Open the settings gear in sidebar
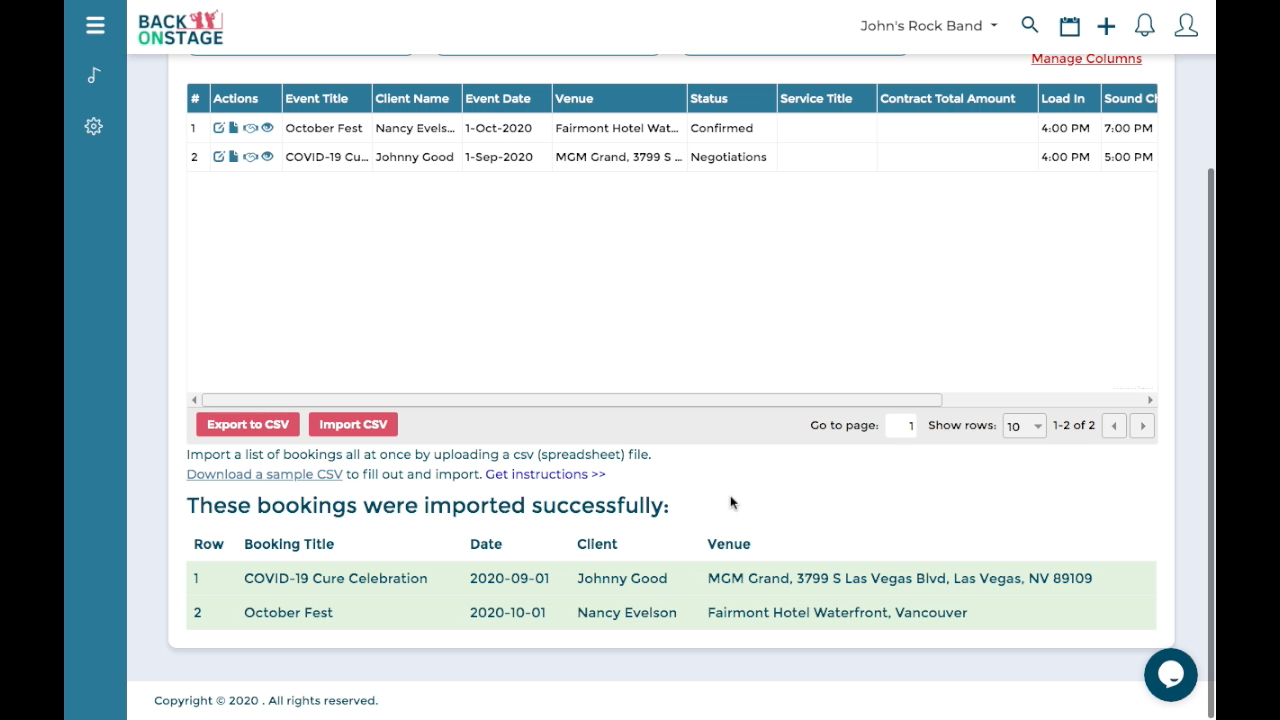This screenshot has height=720, width=1280. 94,126
